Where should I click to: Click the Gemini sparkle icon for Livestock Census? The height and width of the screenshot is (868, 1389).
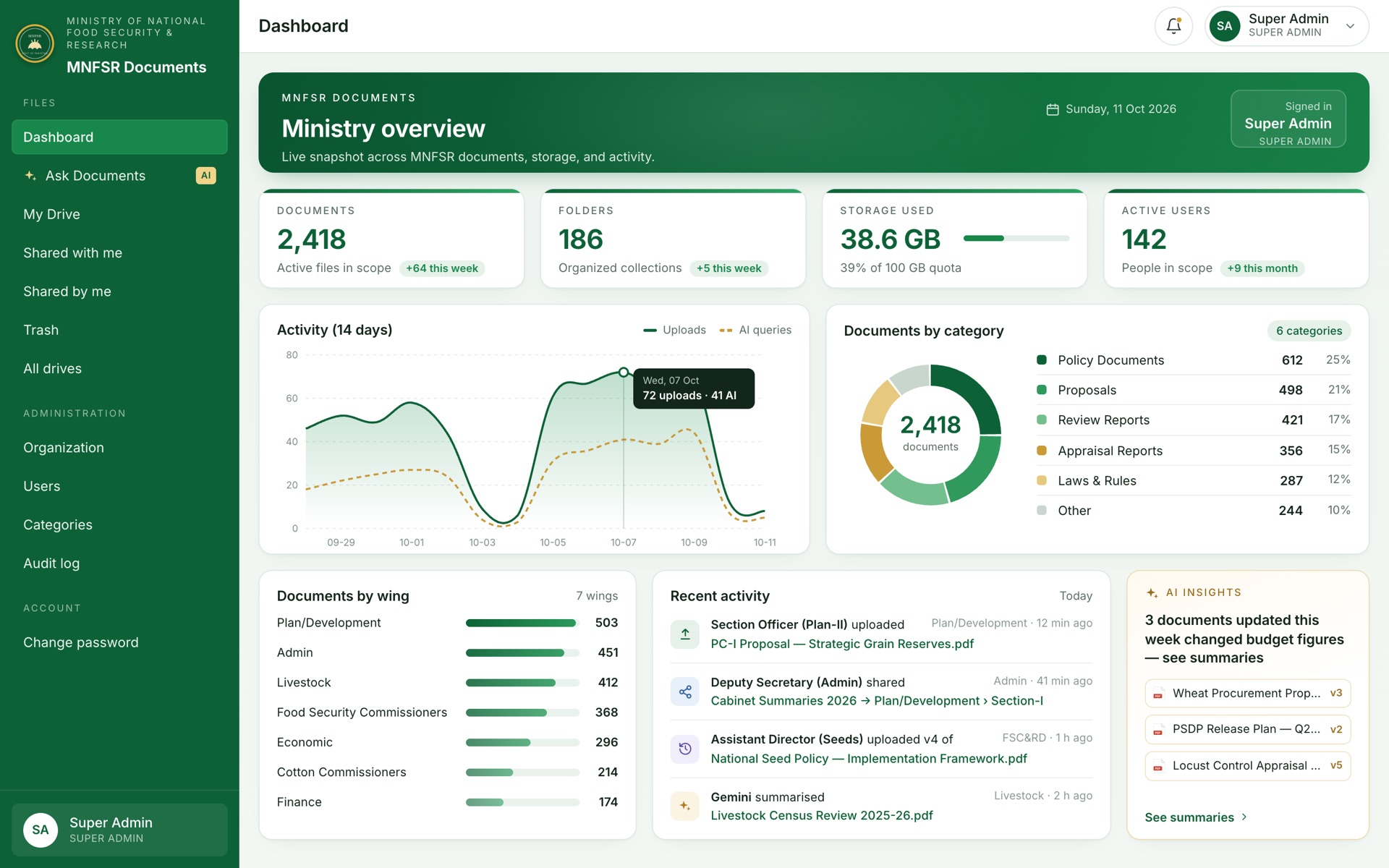pyautogui.click(x=685, y=806)
